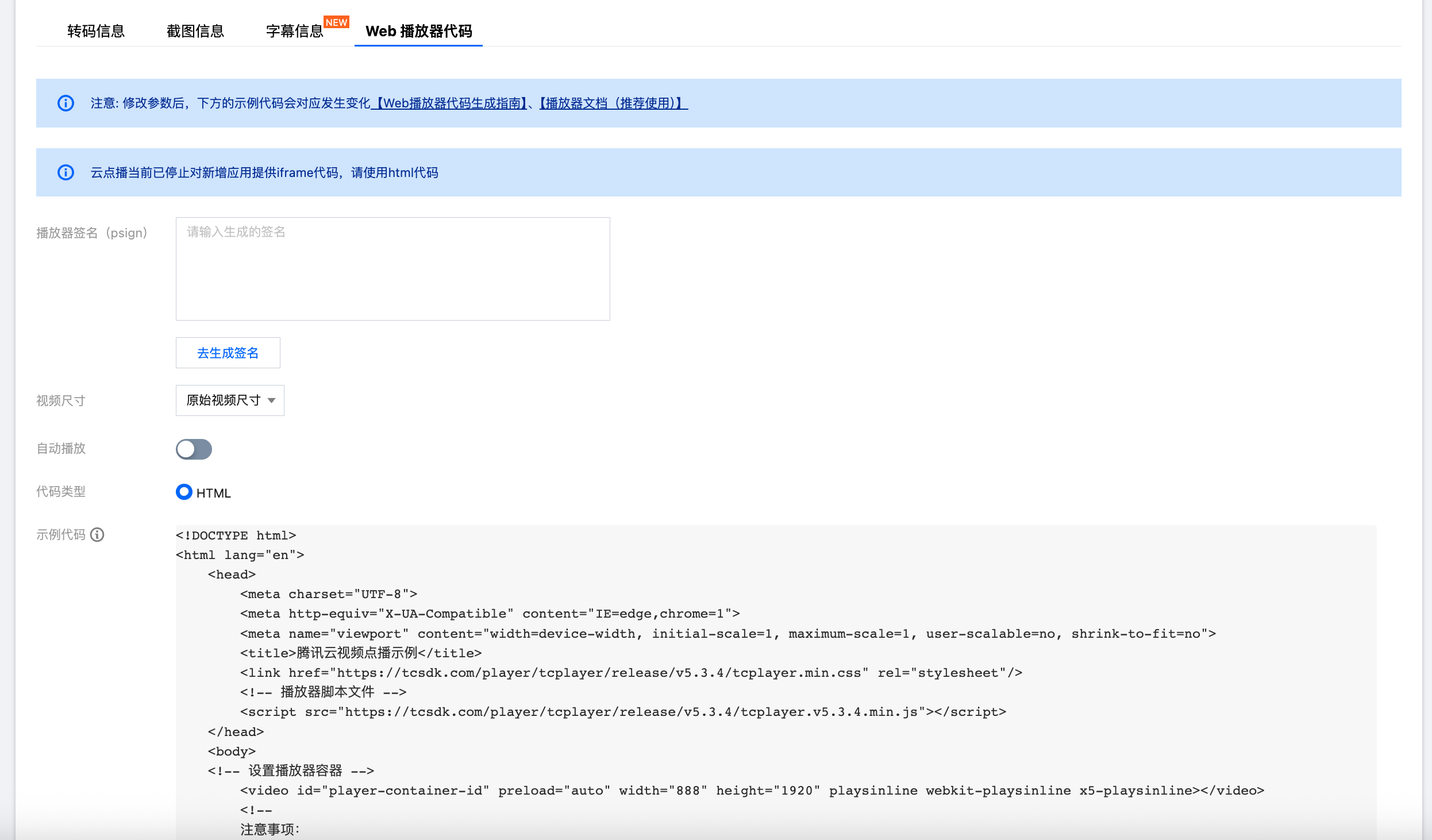Click the video player-container-id line in the code
1432x840 pixels.
point(752,791)
